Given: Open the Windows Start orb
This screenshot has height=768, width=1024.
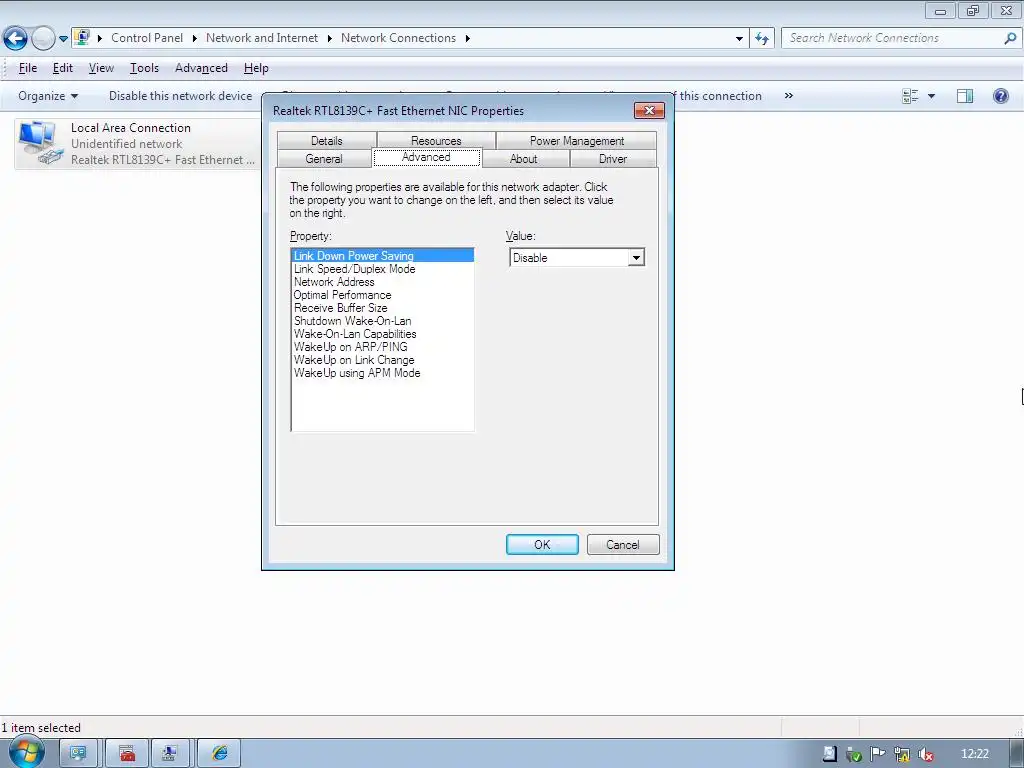Looking at the screenshot, I should [x=26, y=753].
